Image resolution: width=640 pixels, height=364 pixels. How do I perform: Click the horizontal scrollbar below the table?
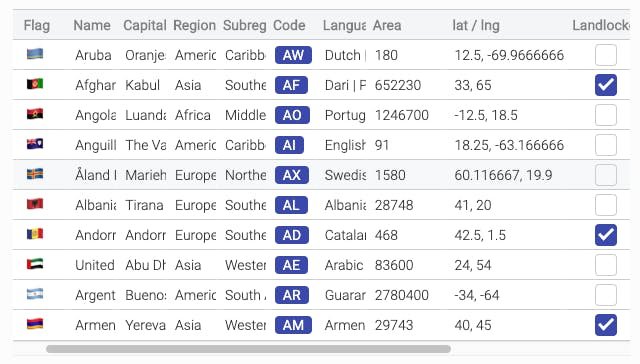248,349
